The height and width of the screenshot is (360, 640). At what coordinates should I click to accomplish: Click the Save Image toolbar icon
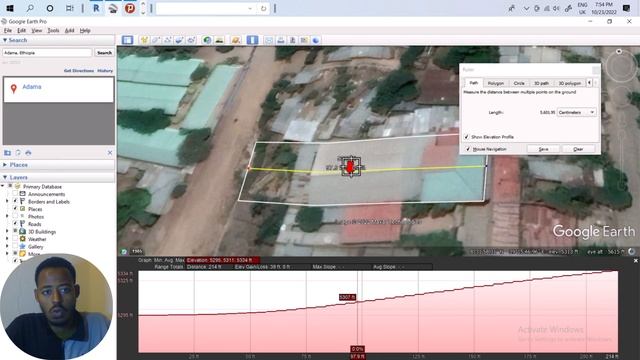(292, 40)
